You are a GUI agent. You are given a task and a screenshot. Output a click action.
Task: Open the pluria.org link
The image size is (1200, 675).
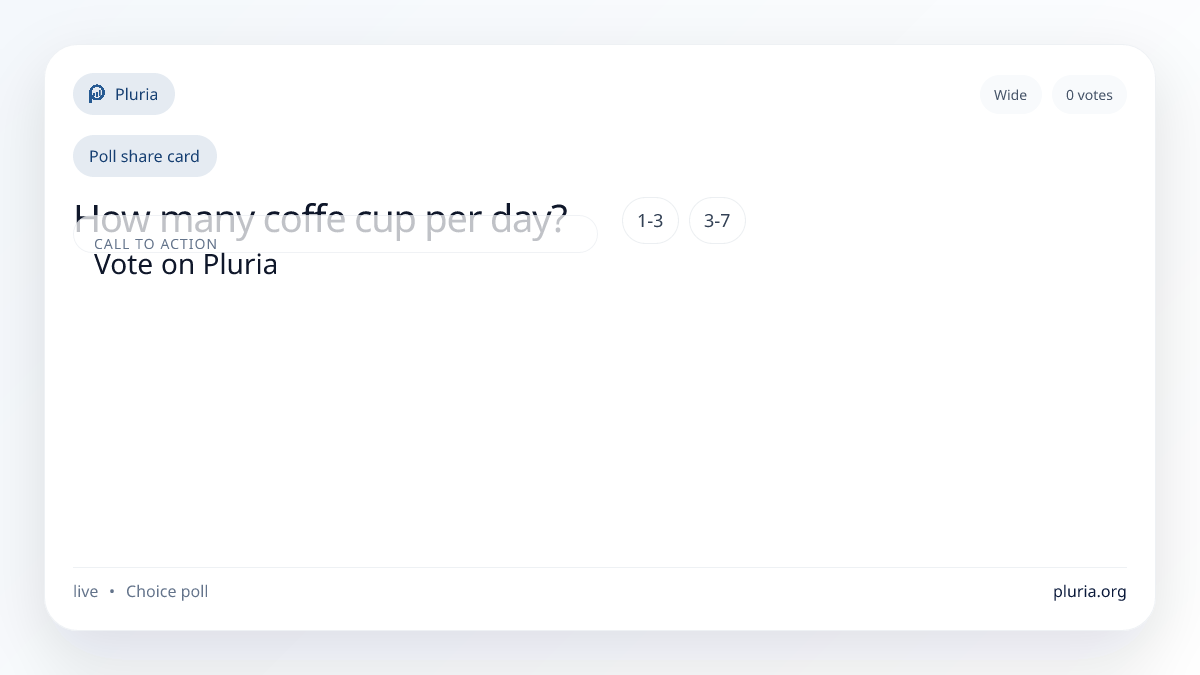click(x=1089, y=592)
